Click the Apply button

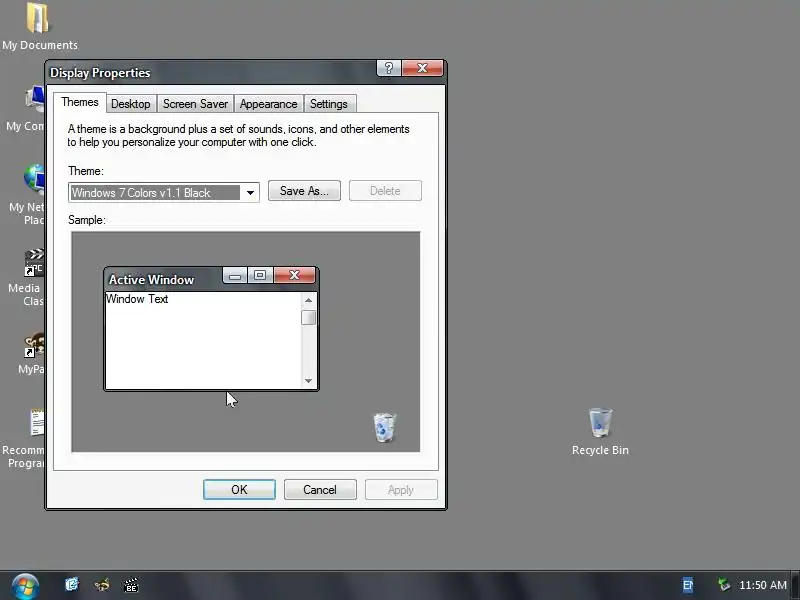[401, 490]
